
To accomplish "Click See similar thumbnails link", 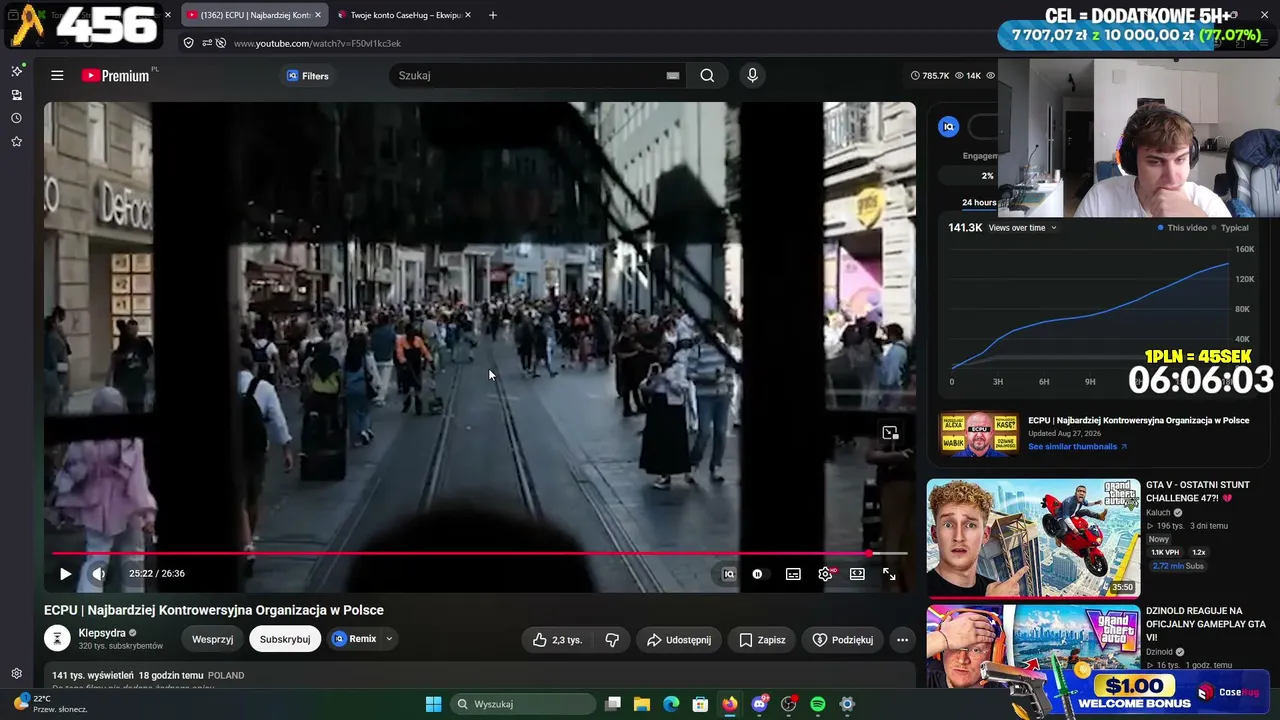I will click(x=1077, y=446).
